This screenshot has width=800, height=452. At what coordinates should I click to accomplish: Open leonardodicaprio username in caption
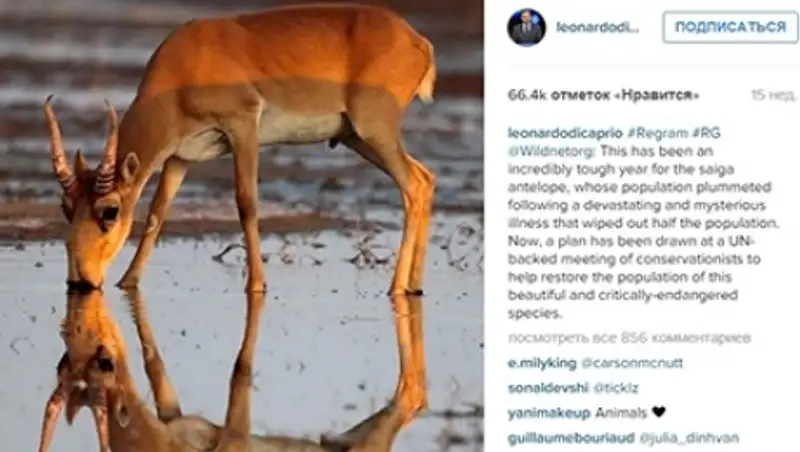click(x=565, y=133)
